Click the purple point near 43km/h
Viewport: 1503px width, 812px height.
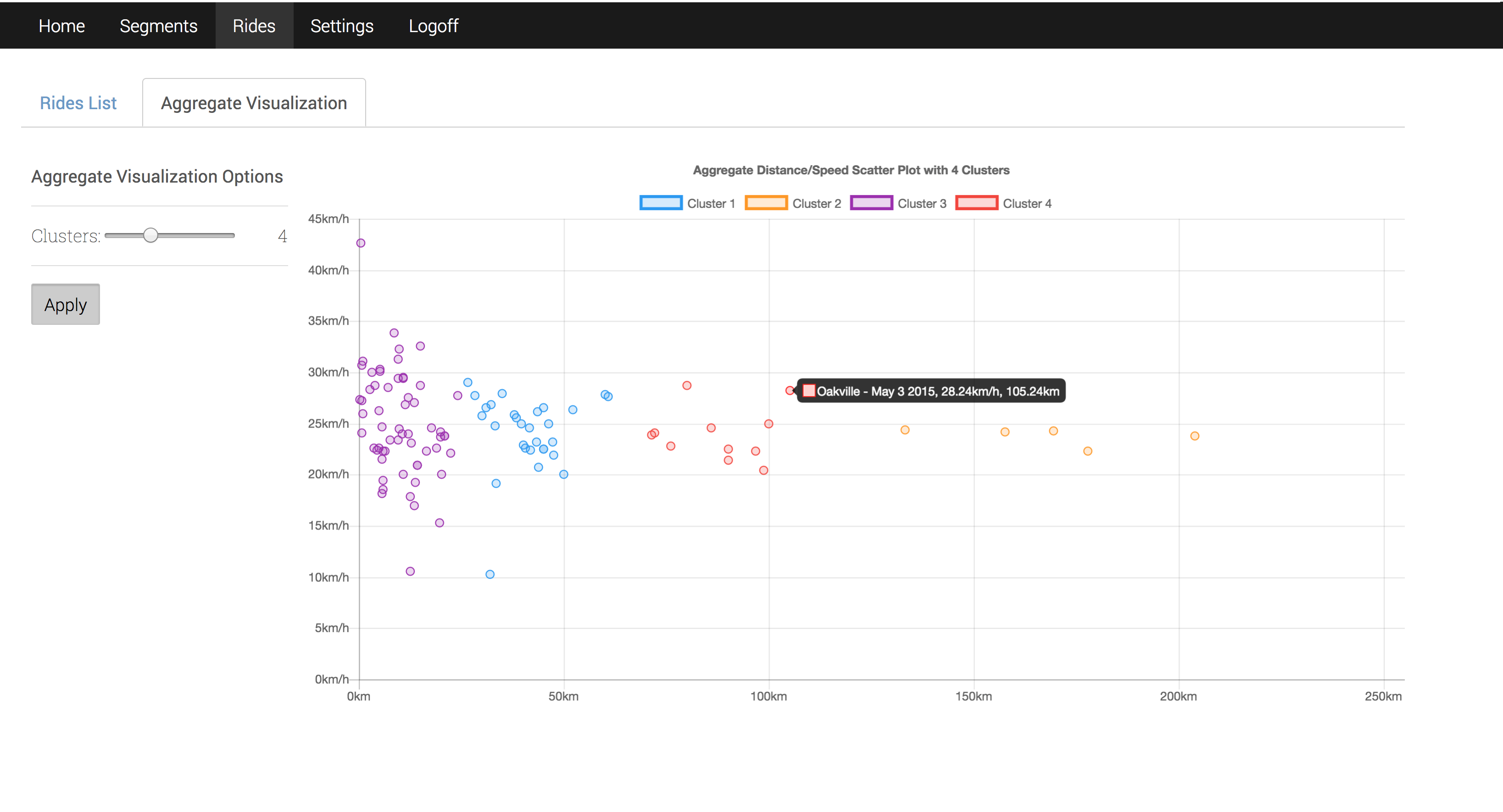(x=361, y=243)
